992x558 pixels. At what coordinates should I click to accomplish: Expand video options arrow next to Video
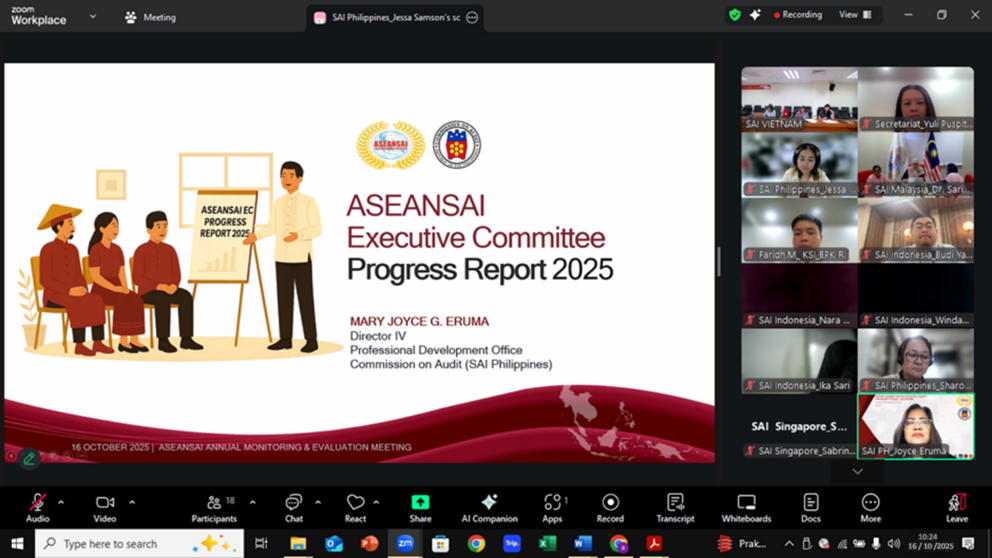tap(132, 502)
